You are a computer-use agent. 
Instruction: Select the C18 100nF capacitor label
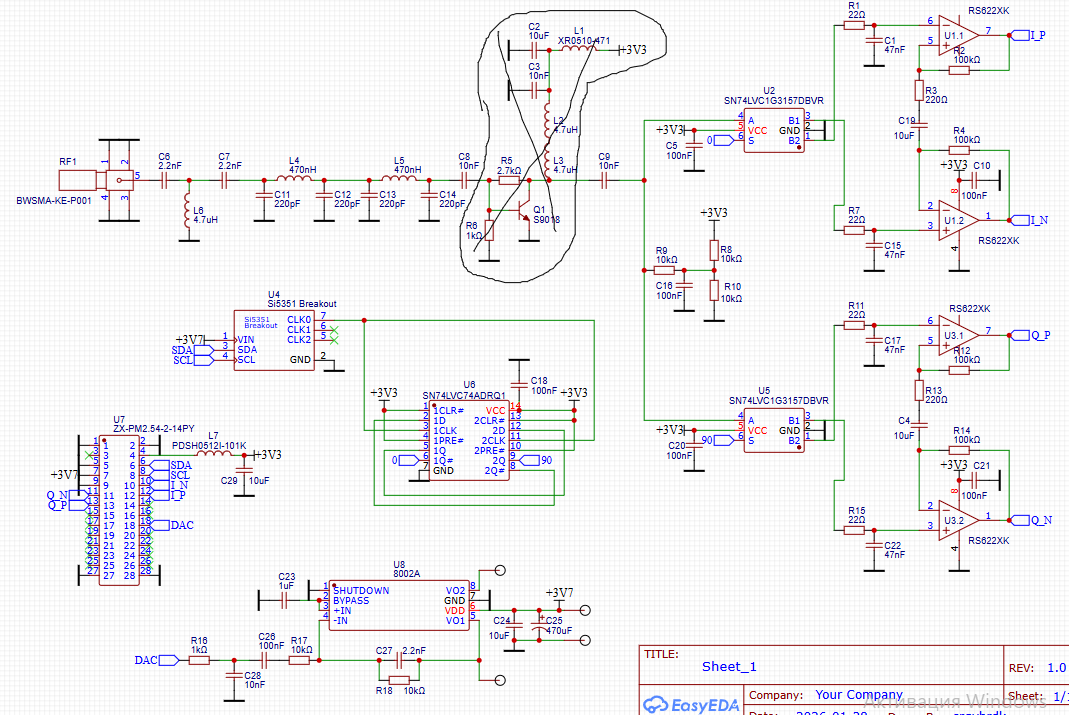pyautogui.click(x=544, y=386)
